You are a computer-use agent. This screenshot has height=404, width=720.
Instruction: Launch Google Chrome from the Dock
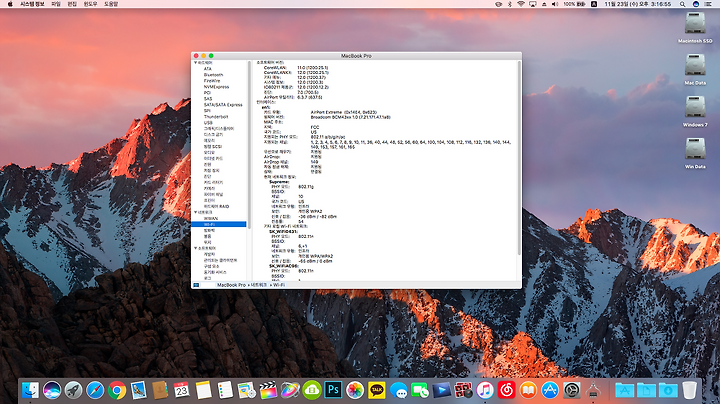pos(117,390)
